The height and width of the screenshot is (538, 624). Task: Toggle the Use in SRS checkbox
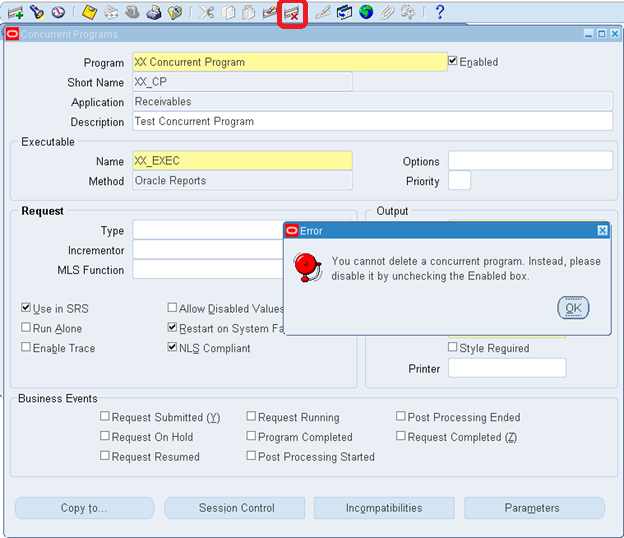[x=26, y=308]
